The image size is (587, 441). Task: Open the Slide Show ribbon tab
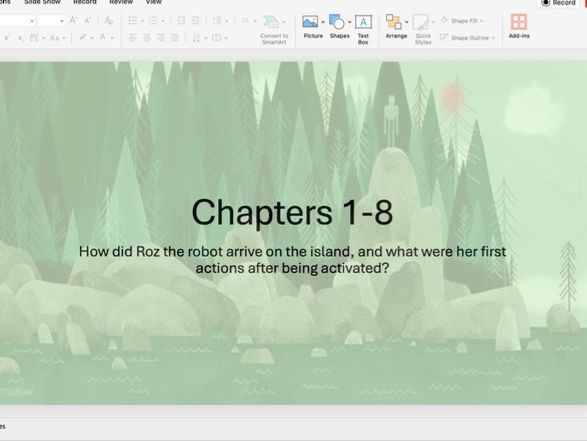tap(42, 2)
